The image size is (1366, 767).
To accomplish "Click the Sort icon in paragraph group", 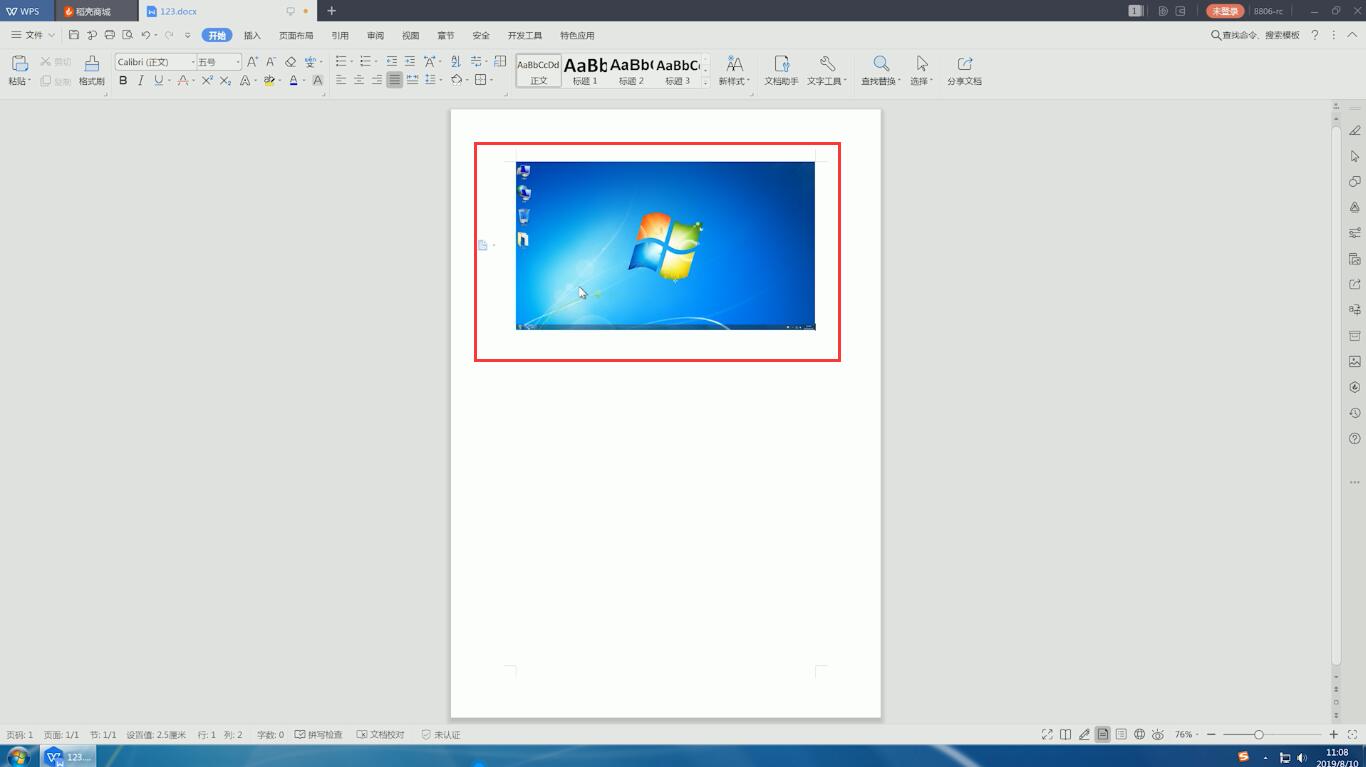I will pyautogui.click(x=456, y=62).
